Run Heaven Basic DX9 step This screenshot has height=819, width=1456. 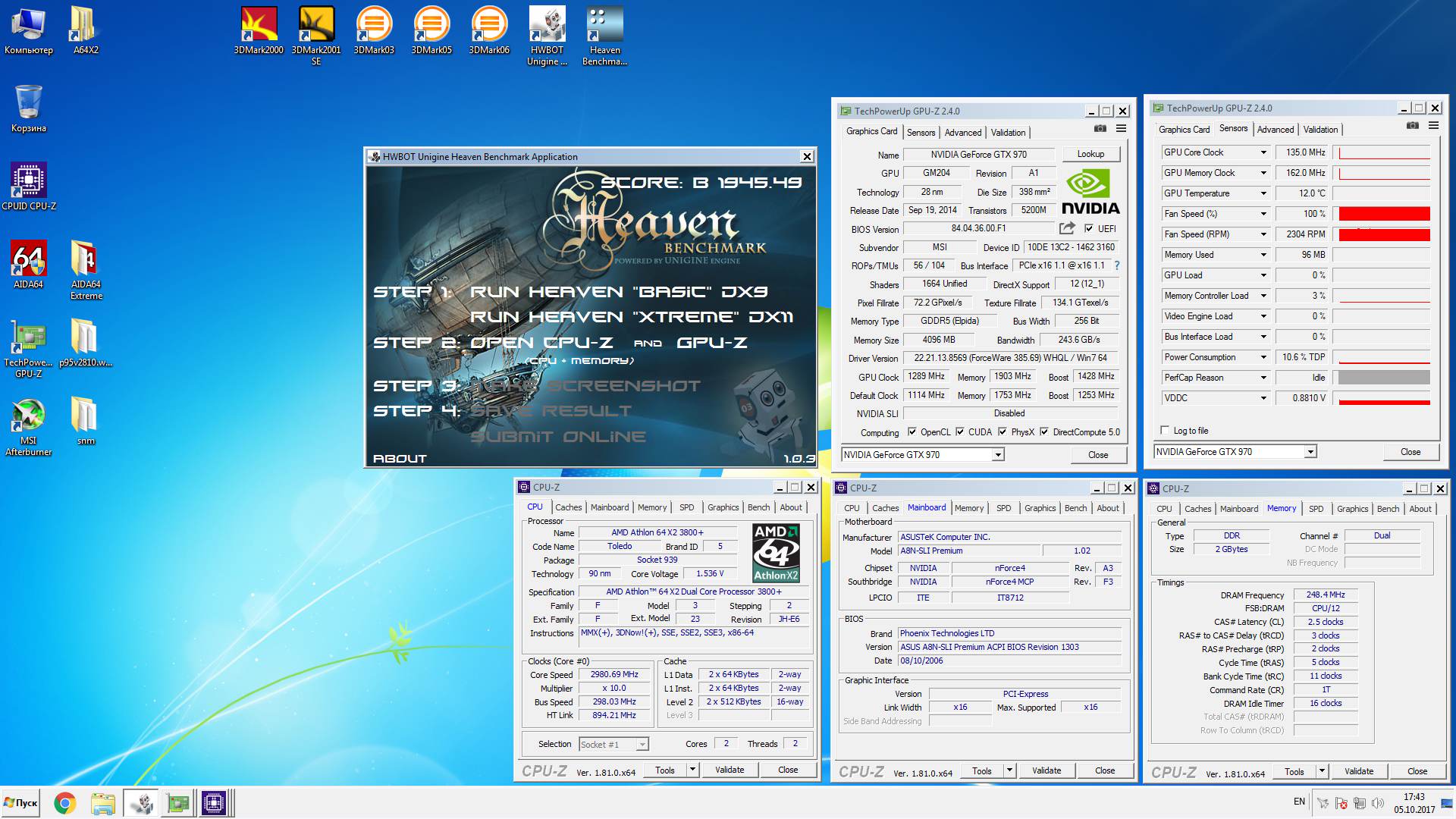(619, 292)
